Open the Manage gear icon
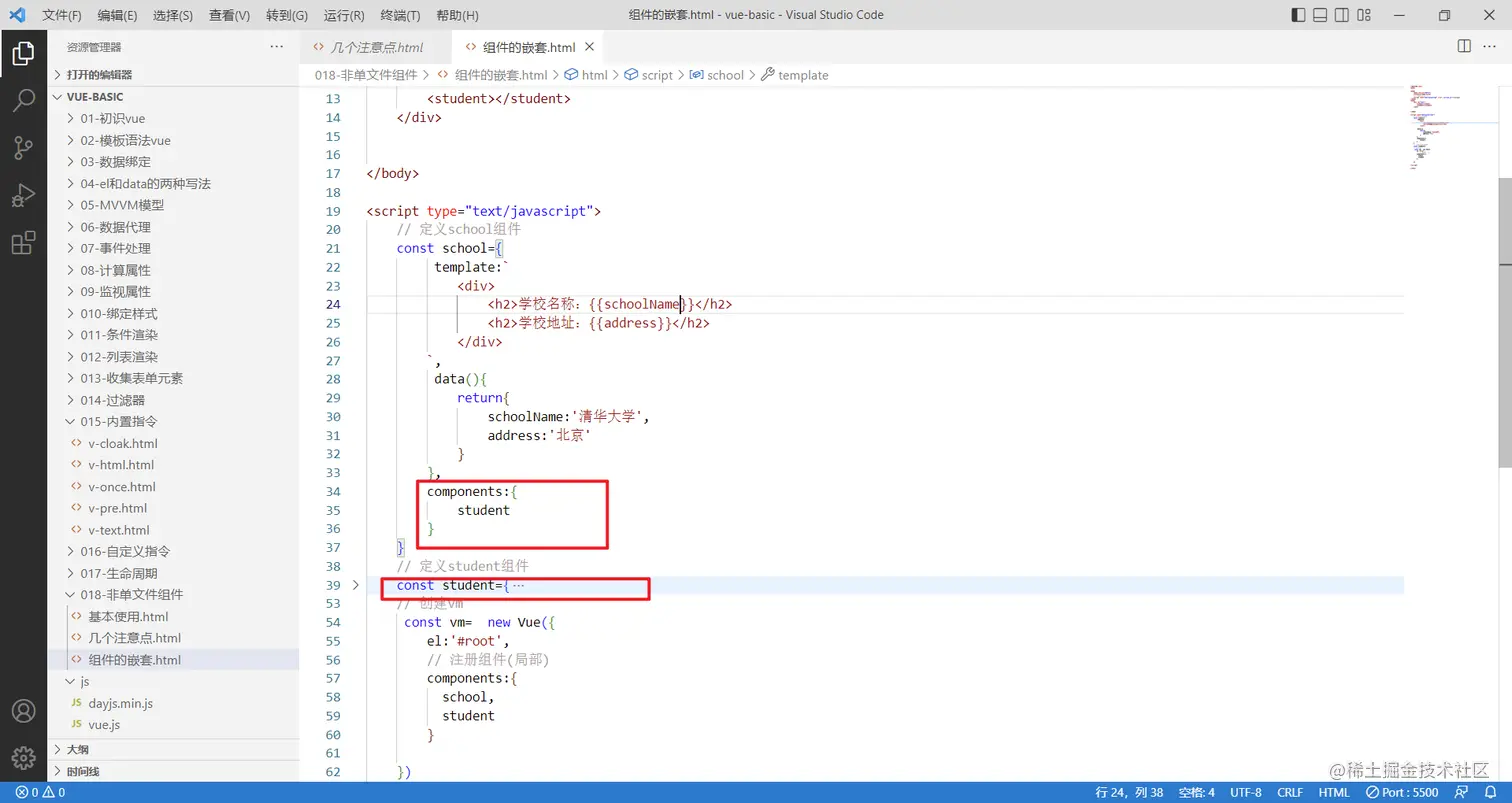The image size is (1512, 803). (x=23, y=757)
